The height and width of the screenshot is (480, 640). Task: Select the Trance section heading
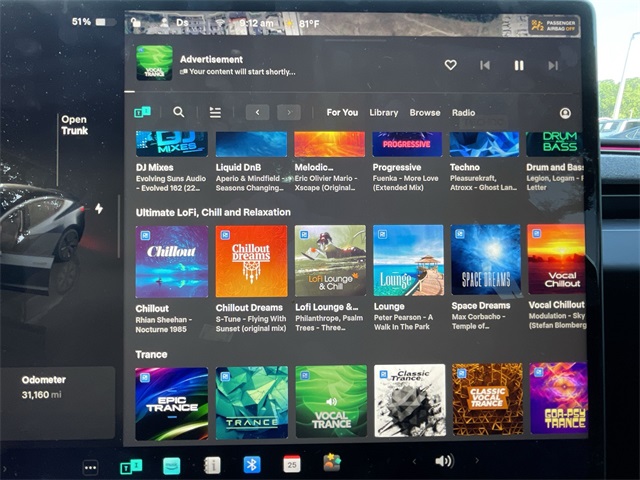click(151, 354)
